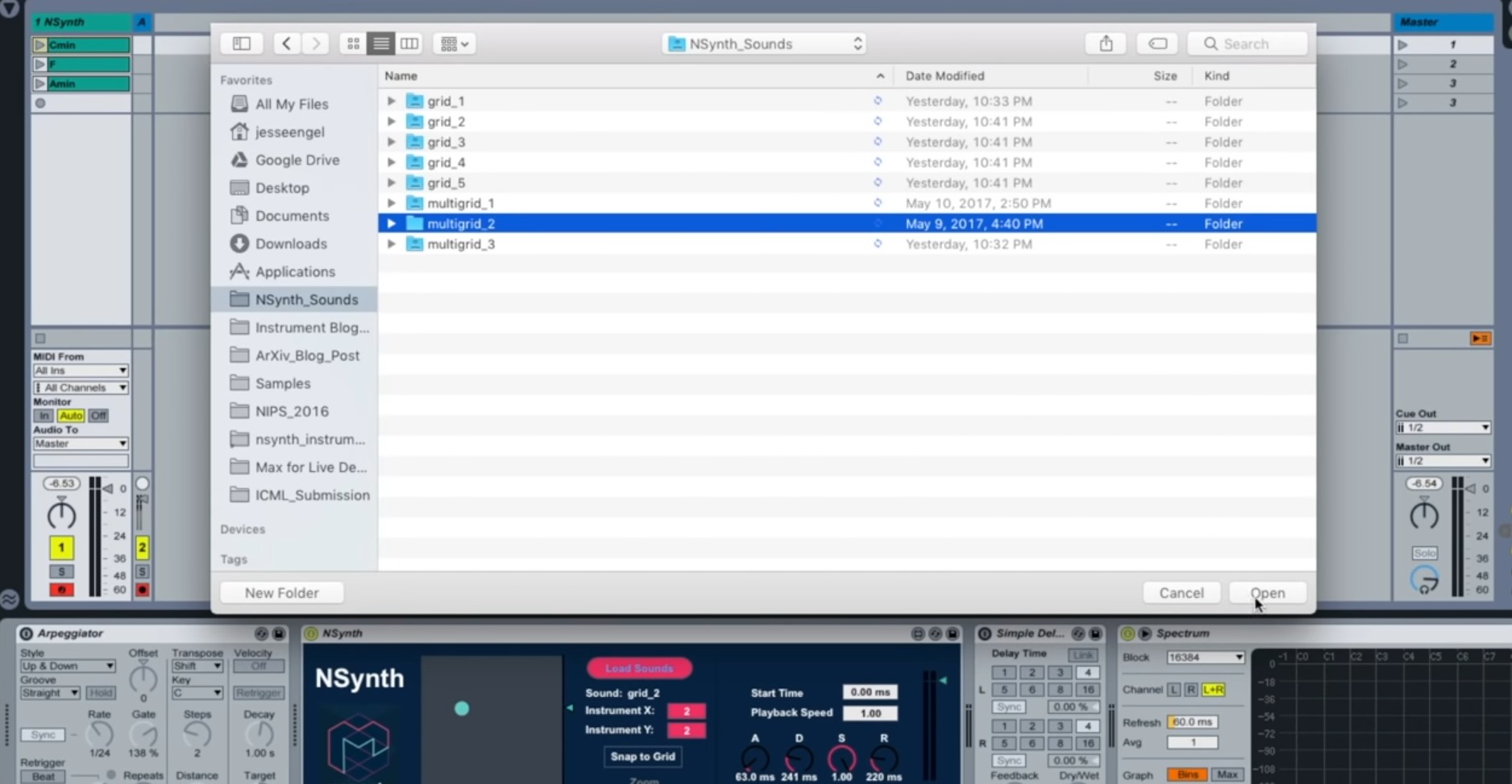Toggle the Arpeggiator device power button

point(26,633)
